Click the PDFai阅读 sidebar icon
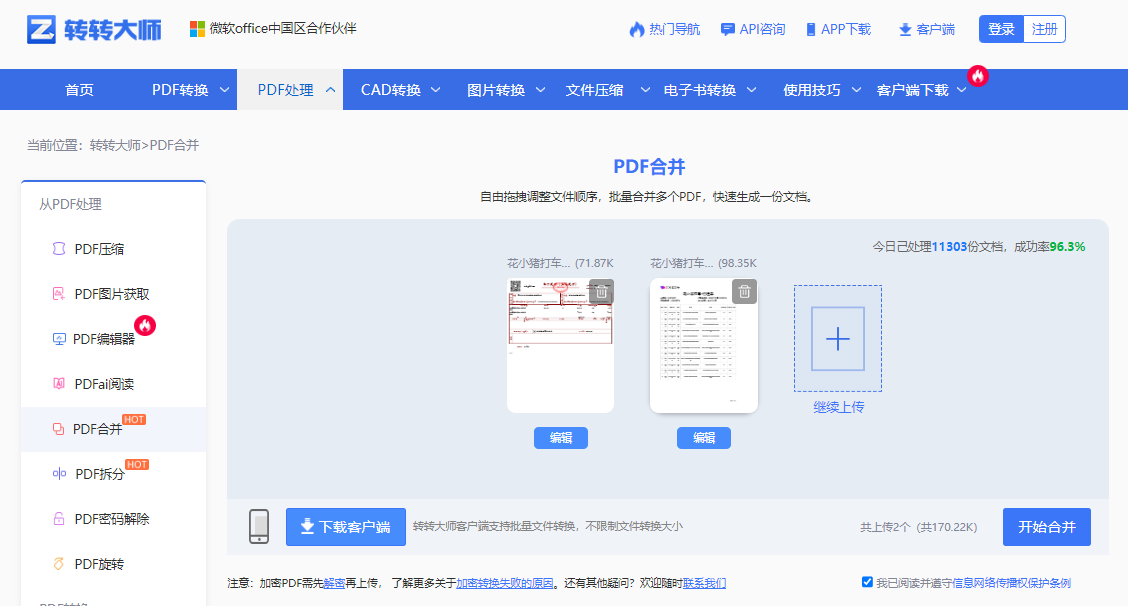1128x606 pixels. [59, 384]
